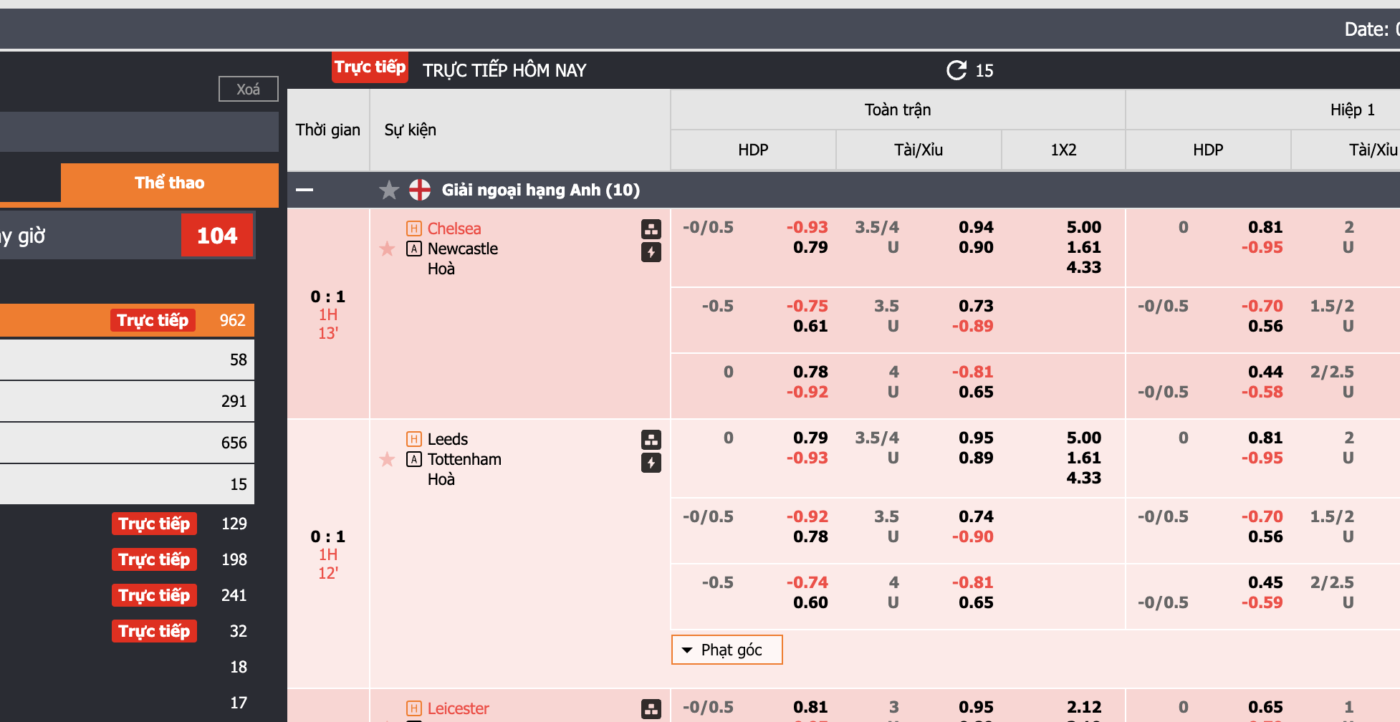
Task: Click Leeds team name
Action: [x=448, y=439]
